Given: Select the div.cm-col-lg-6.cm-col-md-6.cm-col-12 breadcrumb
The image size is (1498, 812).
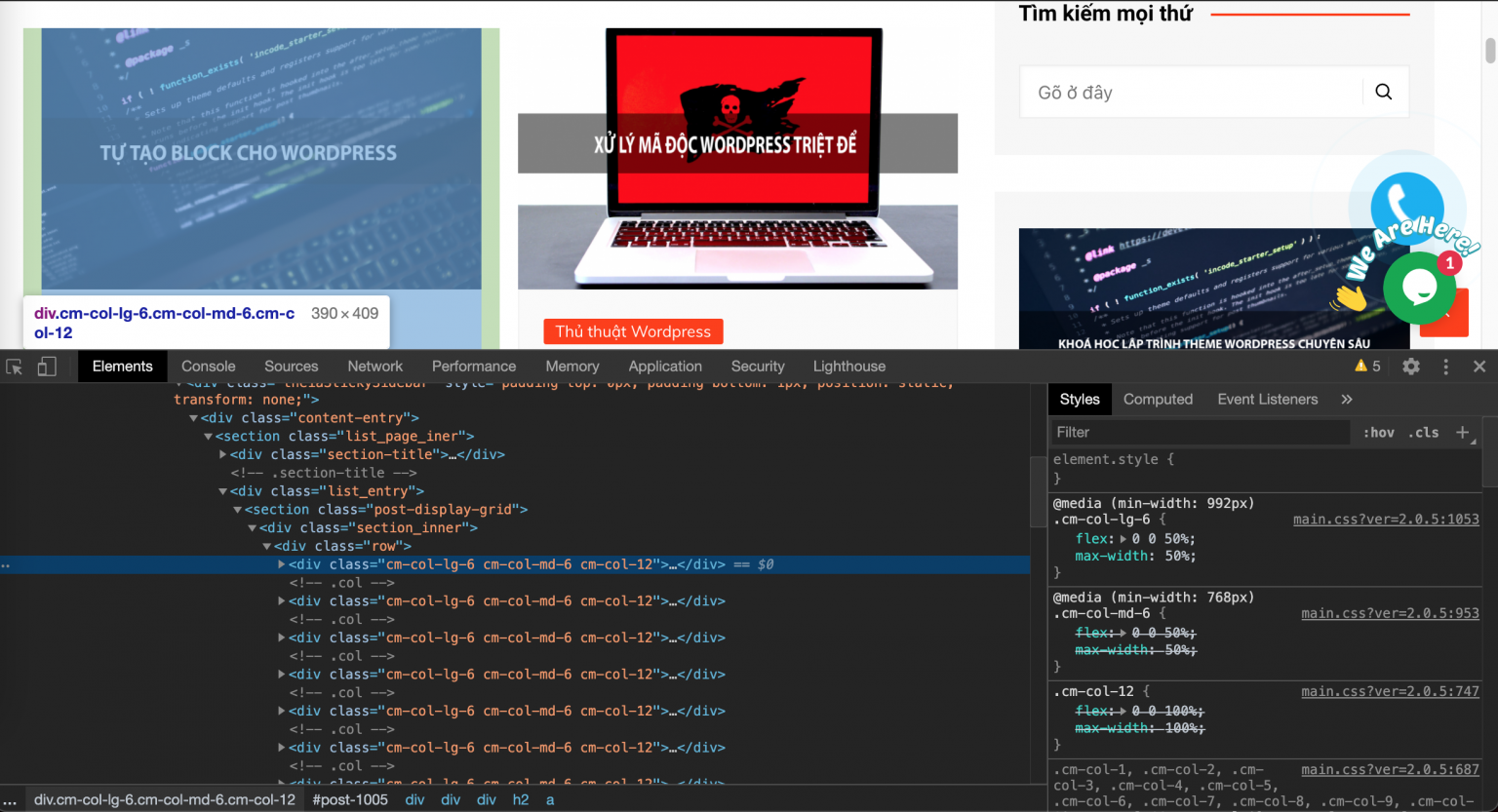Looking at the screenshot, I should (x=165, y=800).
